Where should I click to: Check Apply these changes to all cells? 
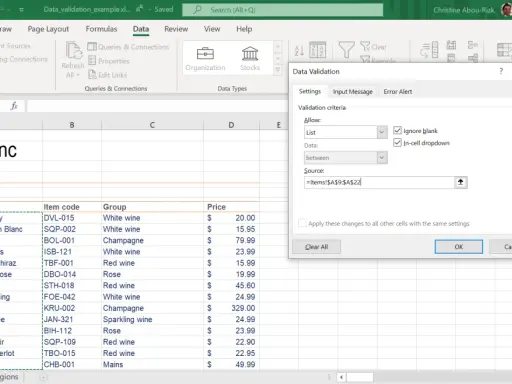302,223
